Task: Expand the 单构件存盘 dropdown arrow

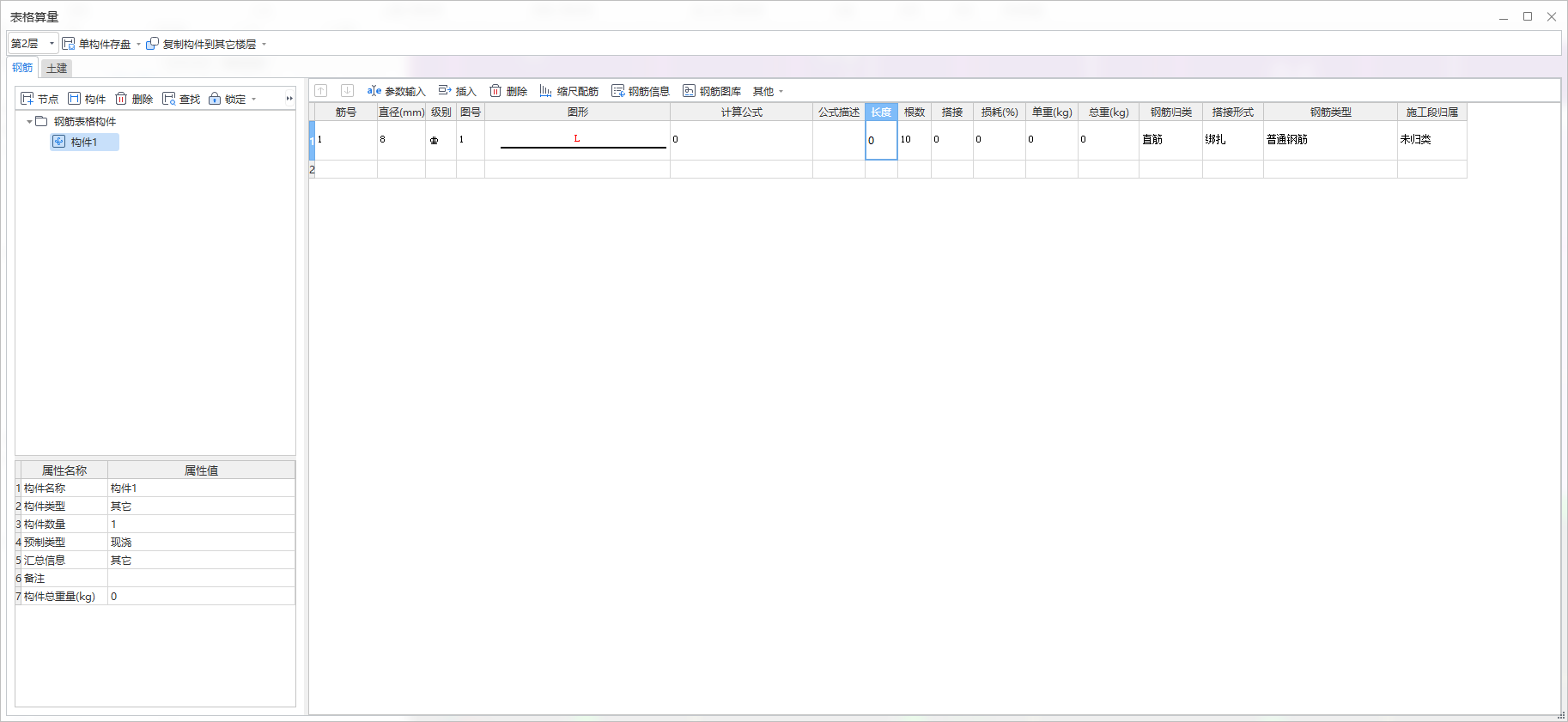Action: coord(138,44)
